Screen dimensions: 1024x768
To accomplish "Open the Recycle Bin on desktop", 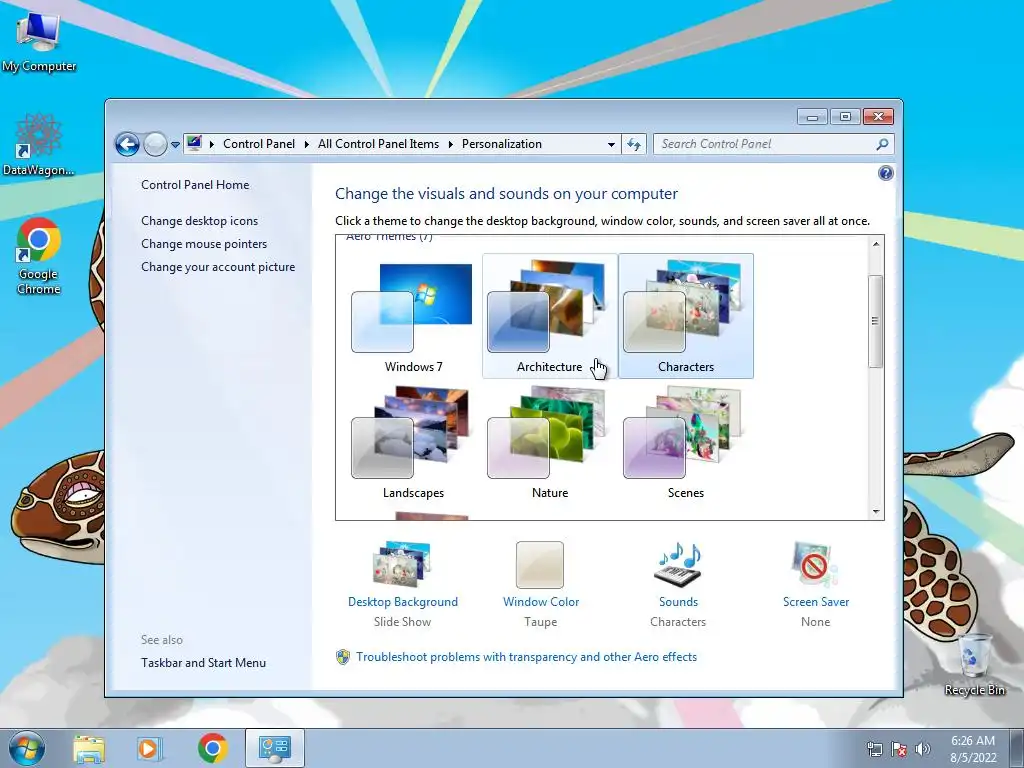I will 974,665.
